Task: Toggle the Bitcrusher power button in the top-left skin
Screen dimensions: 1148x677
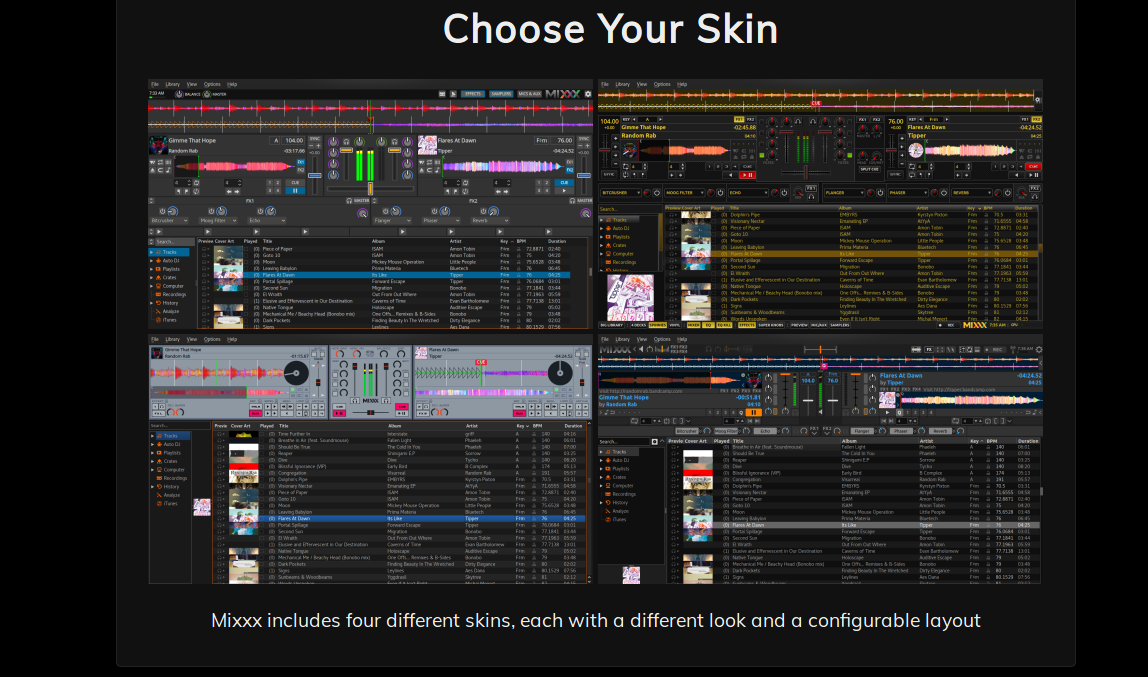Action: (x=162, y=212)
